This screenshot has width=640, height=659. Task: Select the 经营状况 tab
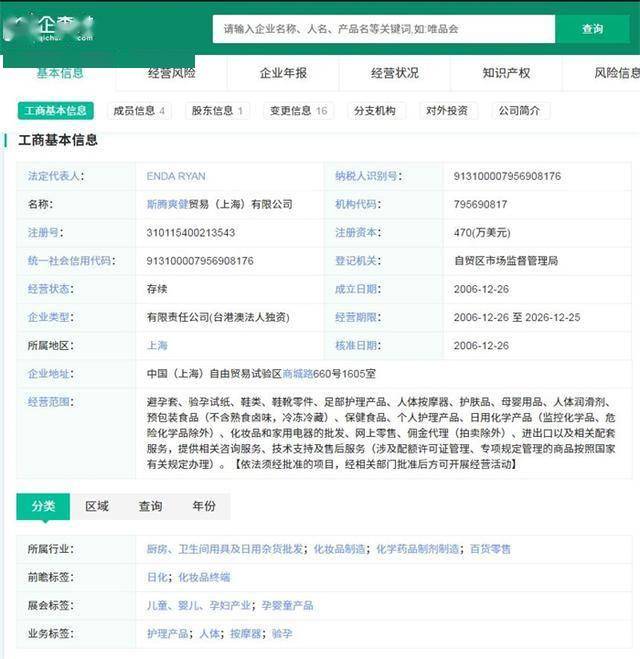[395, 73]
